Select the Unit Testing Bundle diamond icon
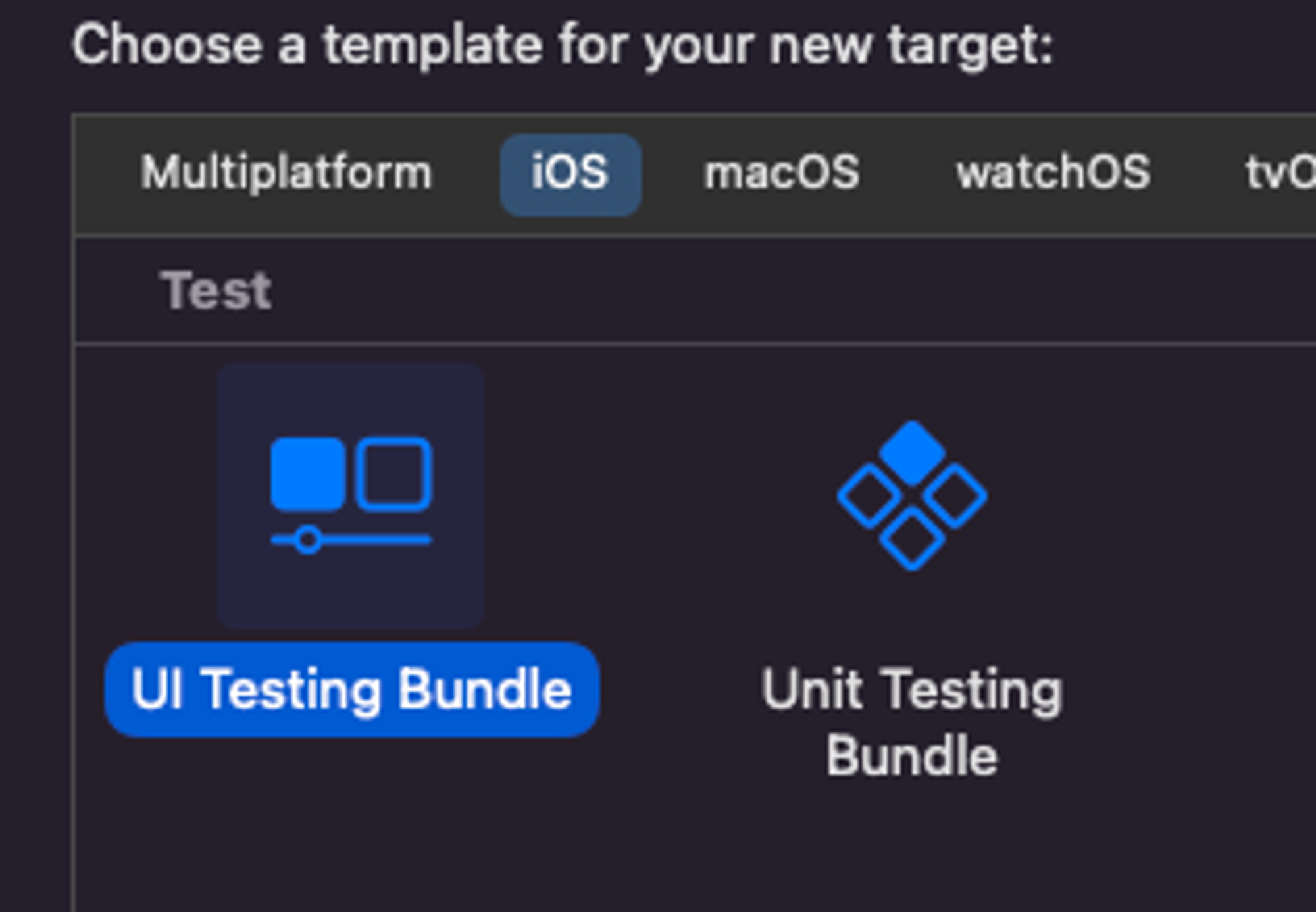This screenshot has width=1316, height=912. [x=912, y=495]
